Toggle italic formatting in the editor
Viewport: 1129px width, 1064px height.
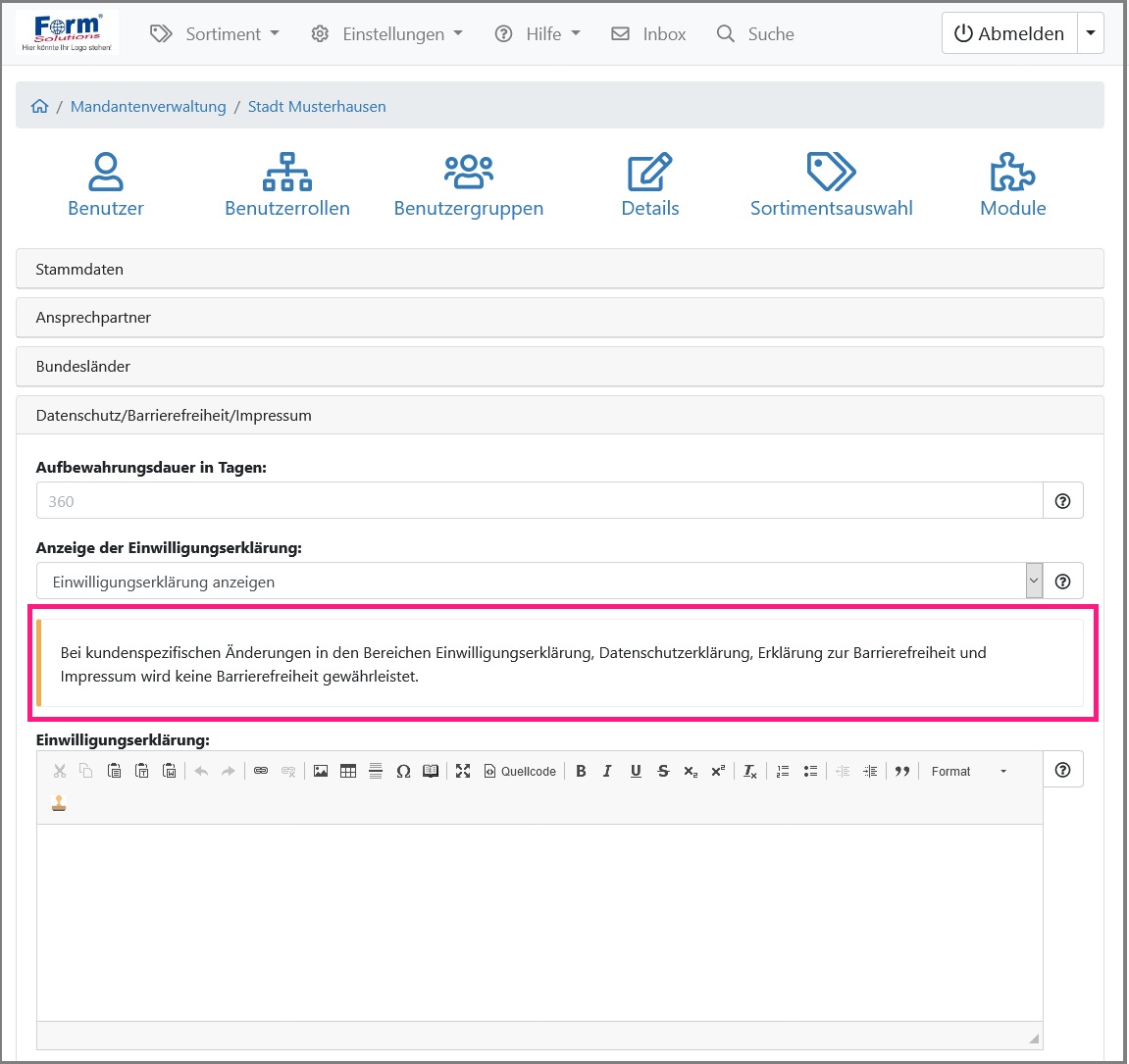[x=607, y=772]
